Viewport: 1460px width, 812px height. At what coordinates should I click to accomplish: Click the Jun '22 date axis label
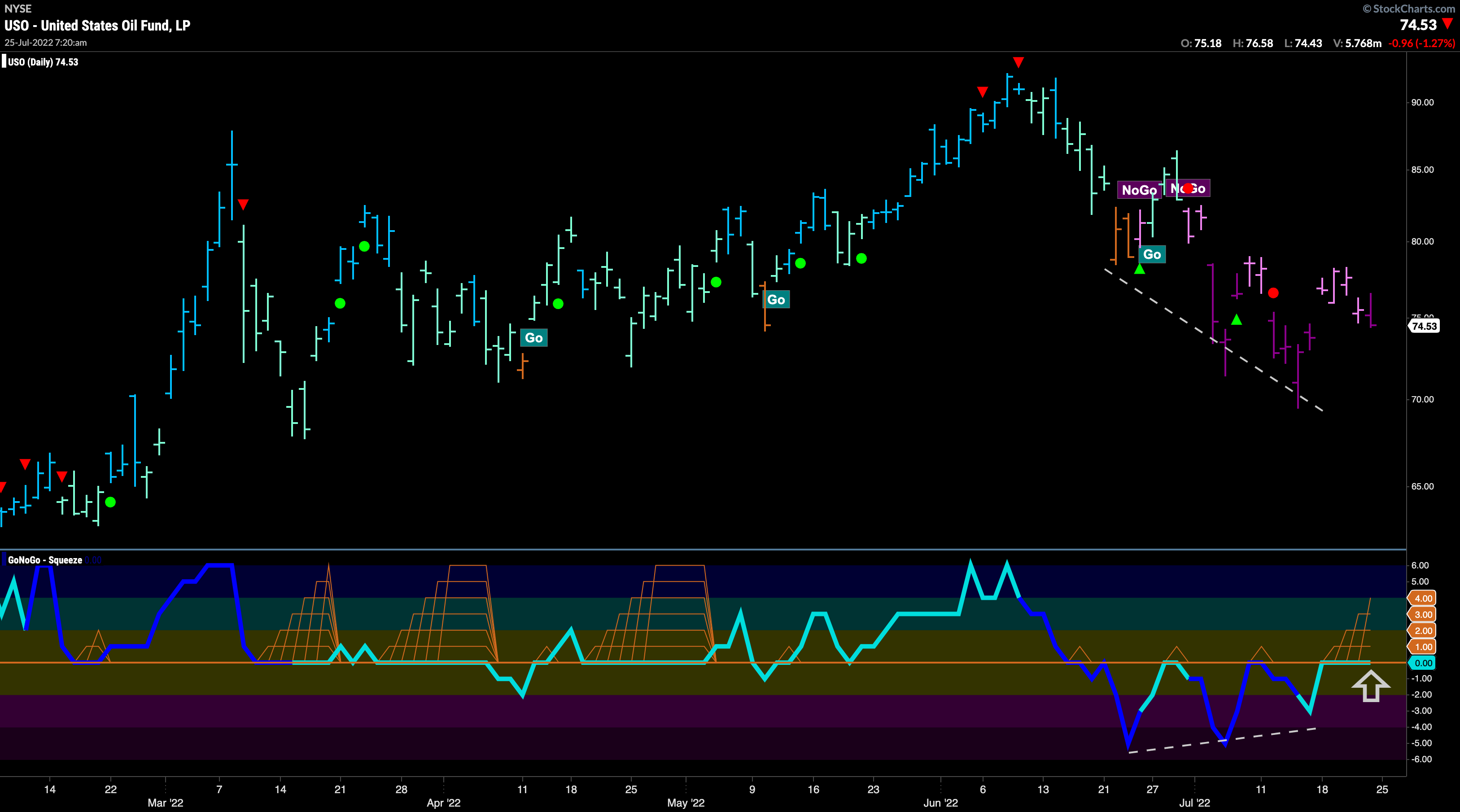coord(940,803)
